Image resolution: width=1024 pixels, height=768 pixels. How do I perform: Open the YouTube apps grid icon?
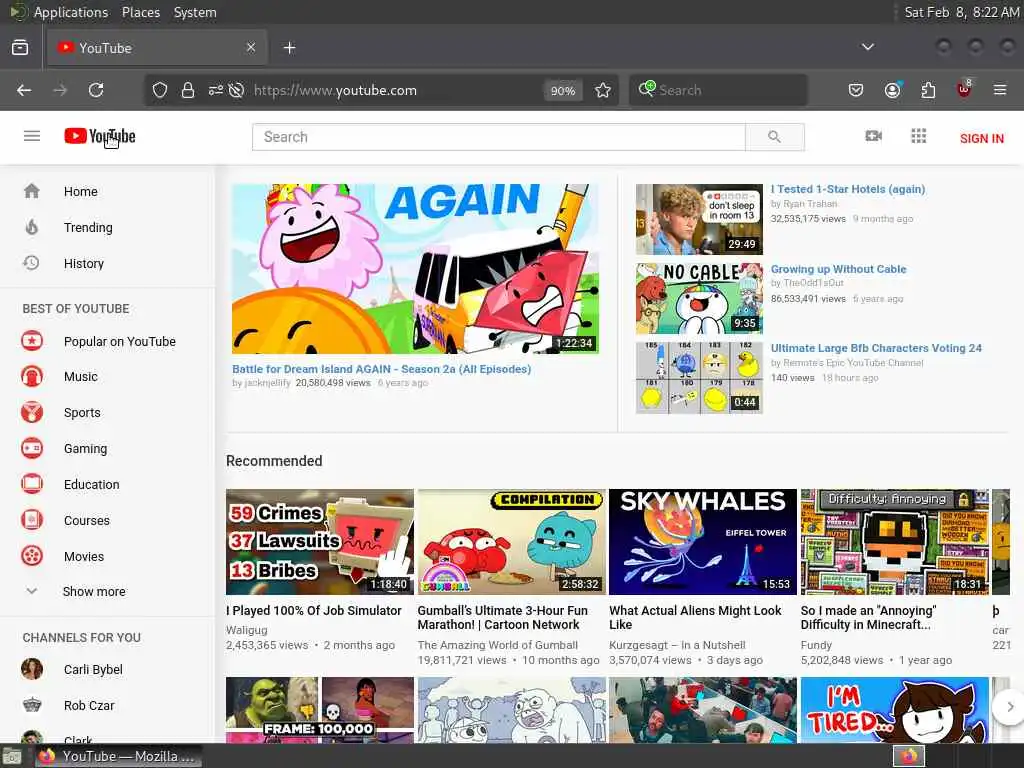tap(918, 136)
